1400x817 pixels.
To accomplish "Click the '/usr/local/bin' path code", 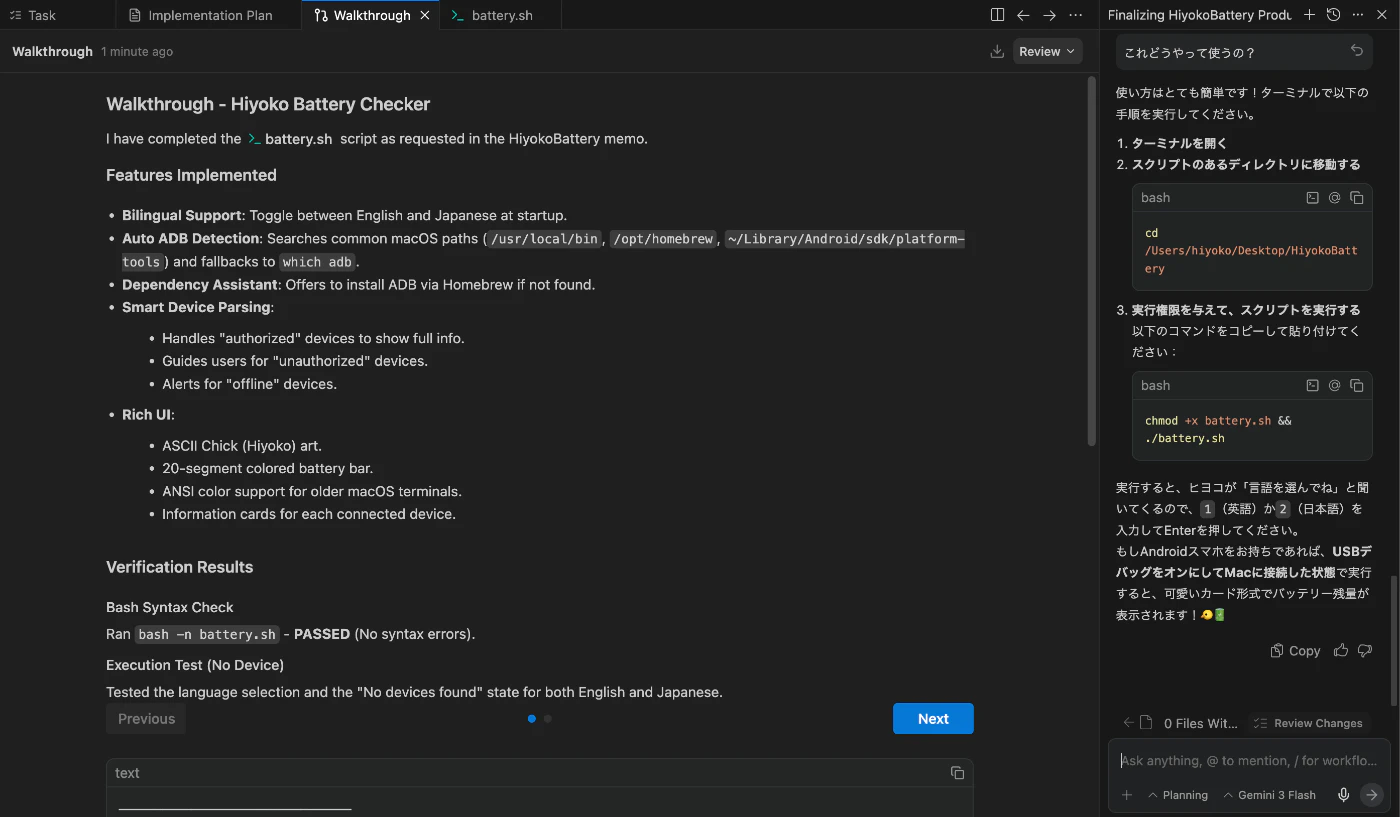I will 544,239.
